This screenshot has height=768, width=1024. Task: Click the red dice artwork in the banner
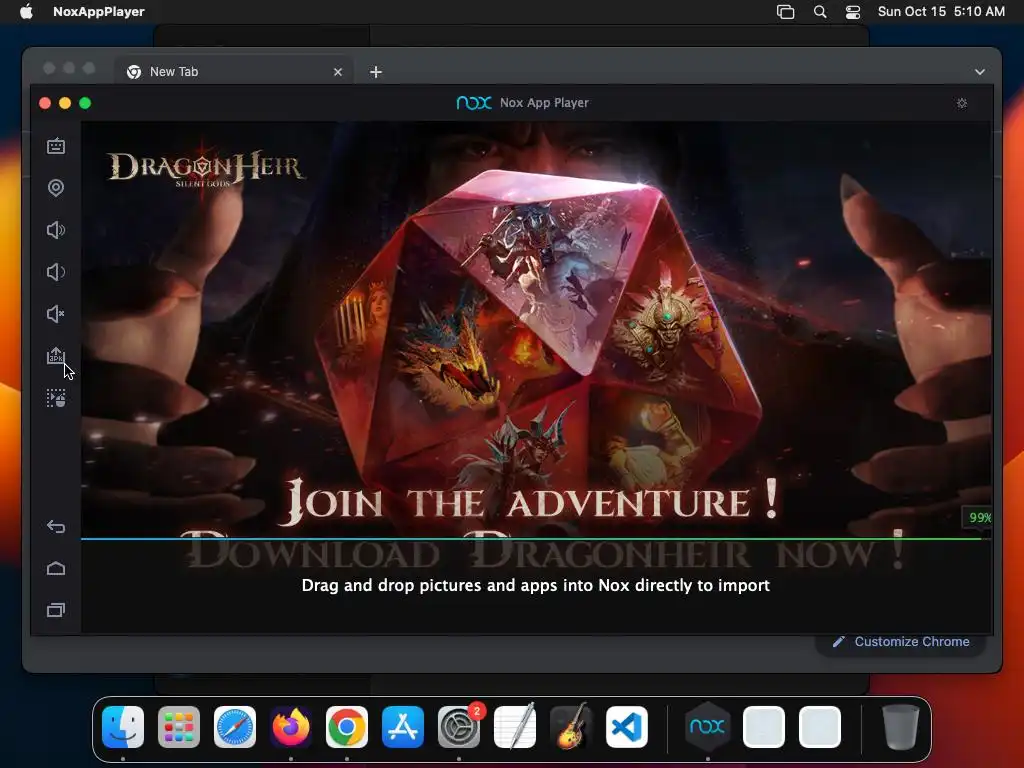point(538,327)
